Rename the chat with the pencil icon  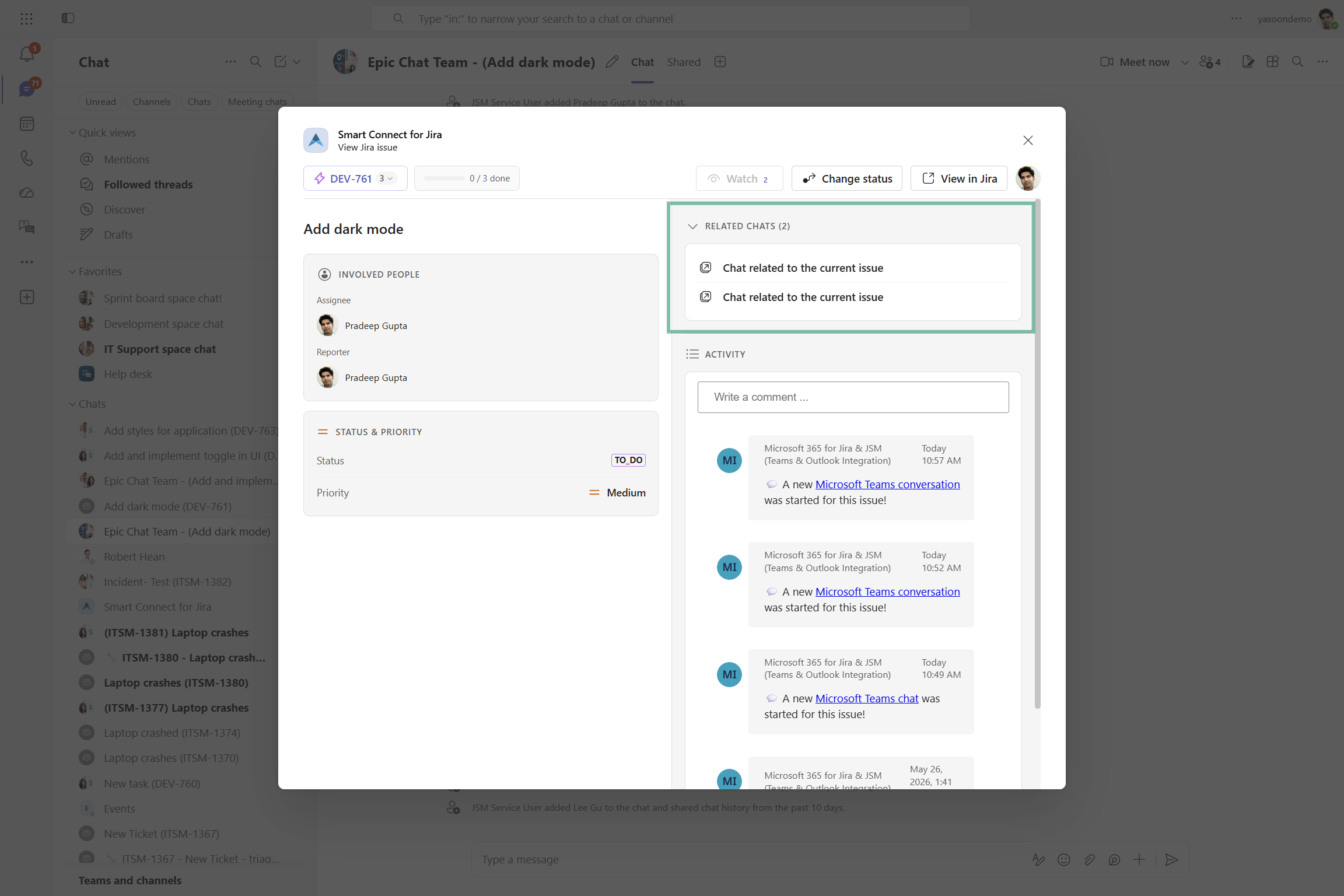coord(612,62)
